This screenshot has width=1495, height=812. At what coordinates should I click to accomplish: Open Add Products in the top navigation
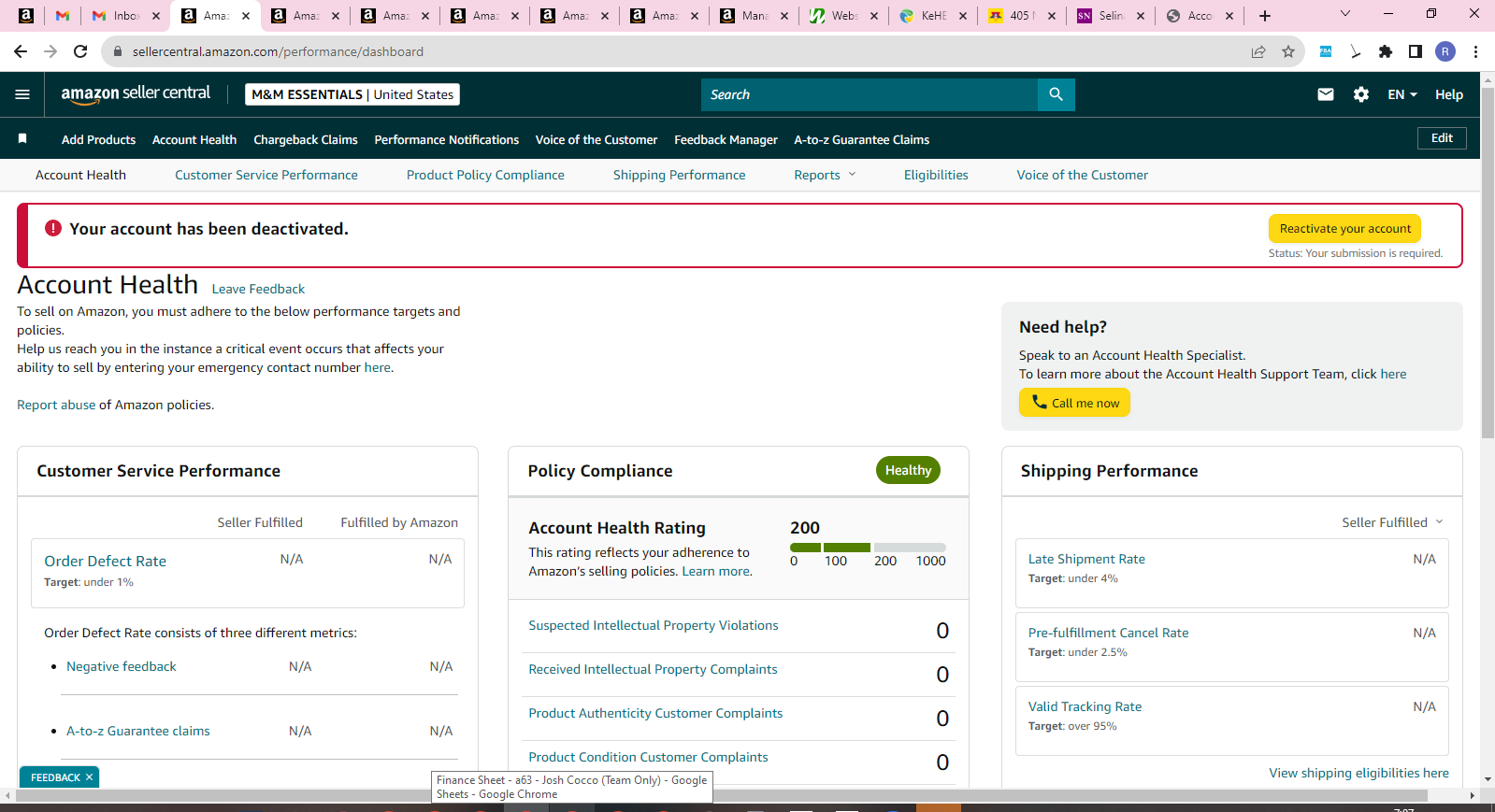click(x=98, y=139)
